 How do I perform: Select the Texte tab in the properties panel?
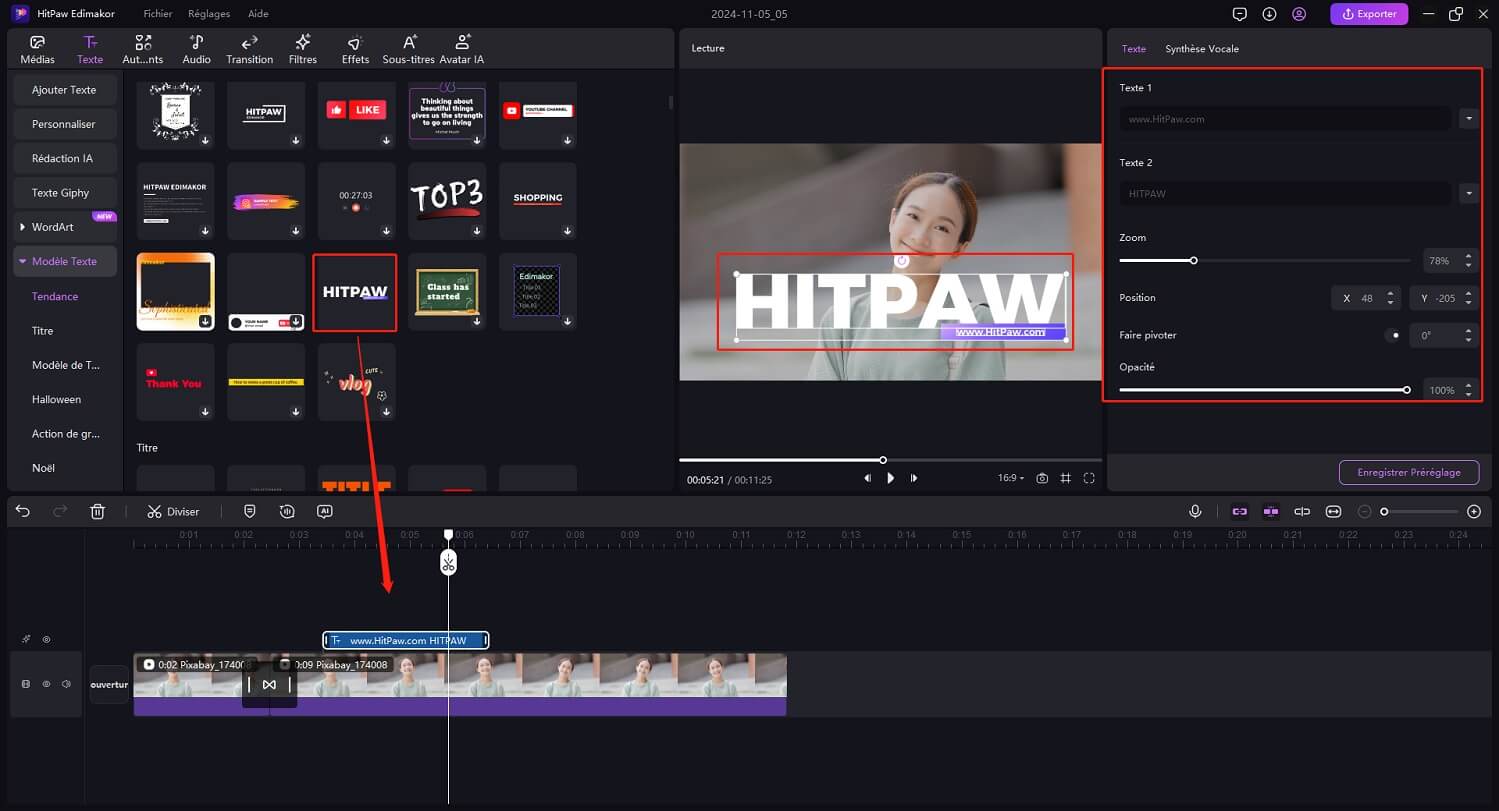(1133, 48)
